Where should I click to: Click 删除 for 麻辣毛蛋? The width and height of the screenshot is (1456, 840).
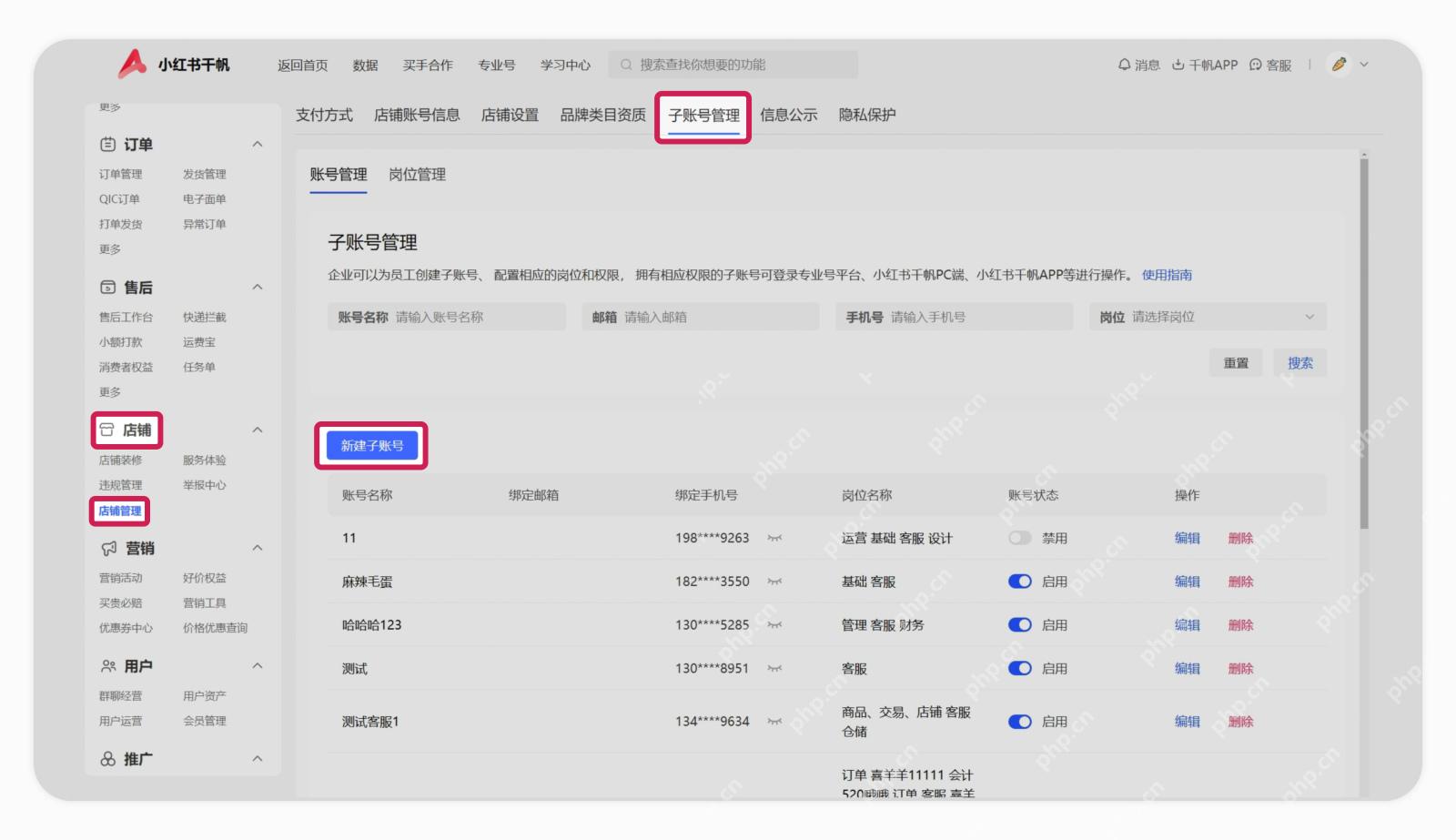[1240, 582]
